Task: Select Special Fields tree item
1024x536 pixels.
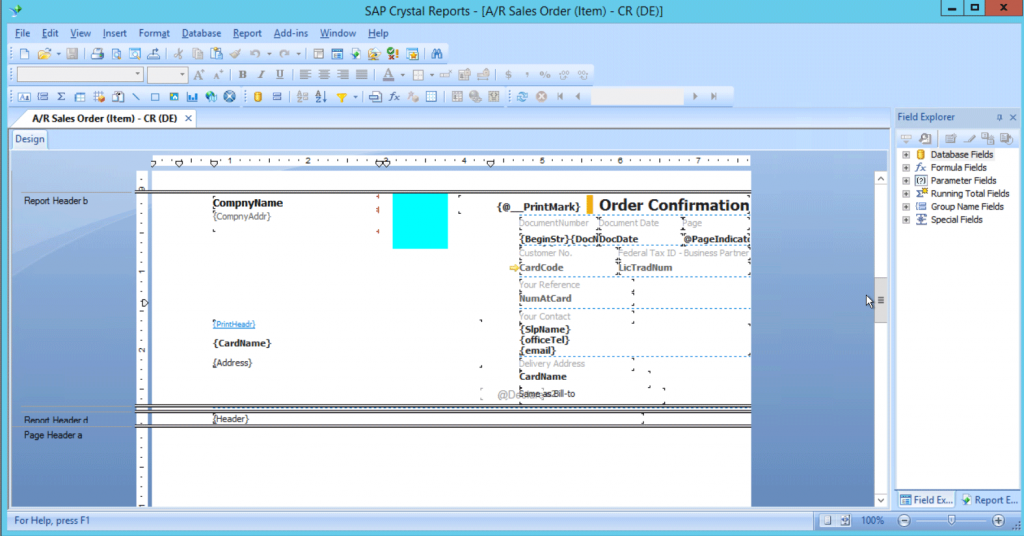Action: coord(956,220)
